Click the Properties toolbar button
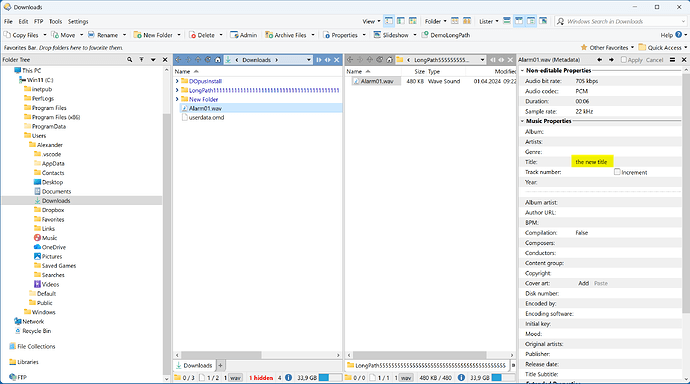Viewport: 690px width, 384px height. pyautogui.click(x=340, y=35)
